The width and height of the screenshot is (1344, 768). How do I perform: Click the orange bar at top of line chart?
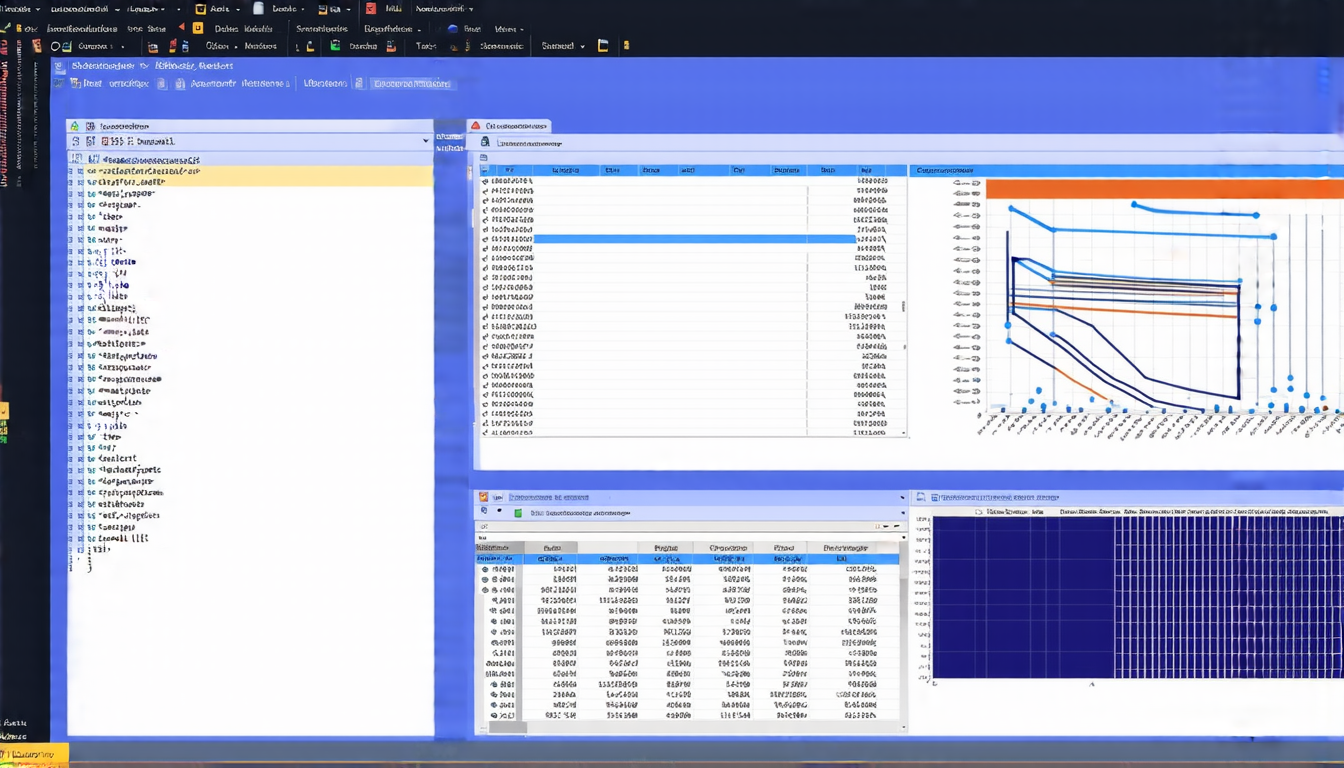(1164, 189)
